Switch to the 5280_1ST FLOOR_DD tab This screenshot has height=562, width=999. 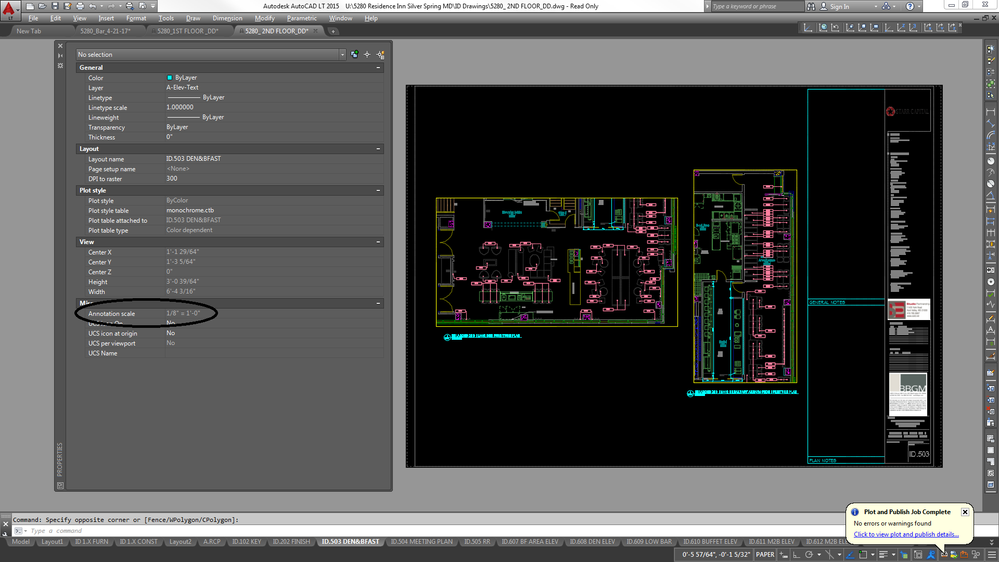pos(187,31)
